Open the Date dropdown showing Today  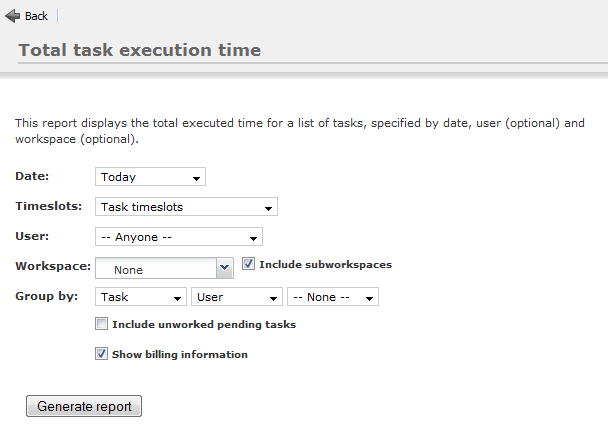click(150, 177)
